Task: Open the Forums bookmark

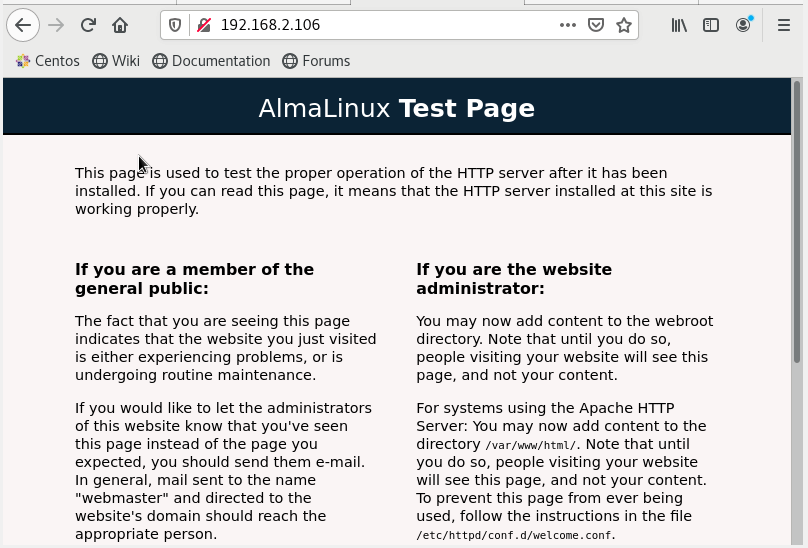Action: pos(316,61)
